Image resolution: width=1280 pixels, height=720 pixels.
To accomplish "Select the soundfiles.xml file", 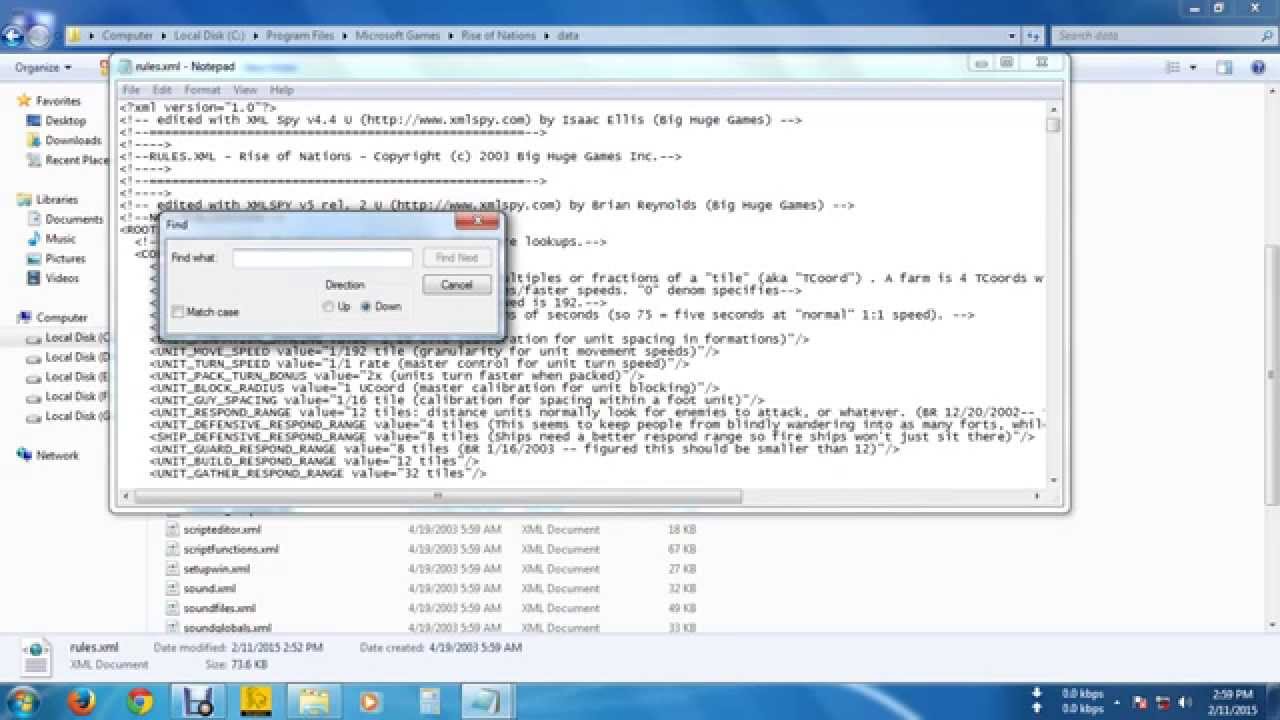I will pyautogui.click(x=219, y=608).
